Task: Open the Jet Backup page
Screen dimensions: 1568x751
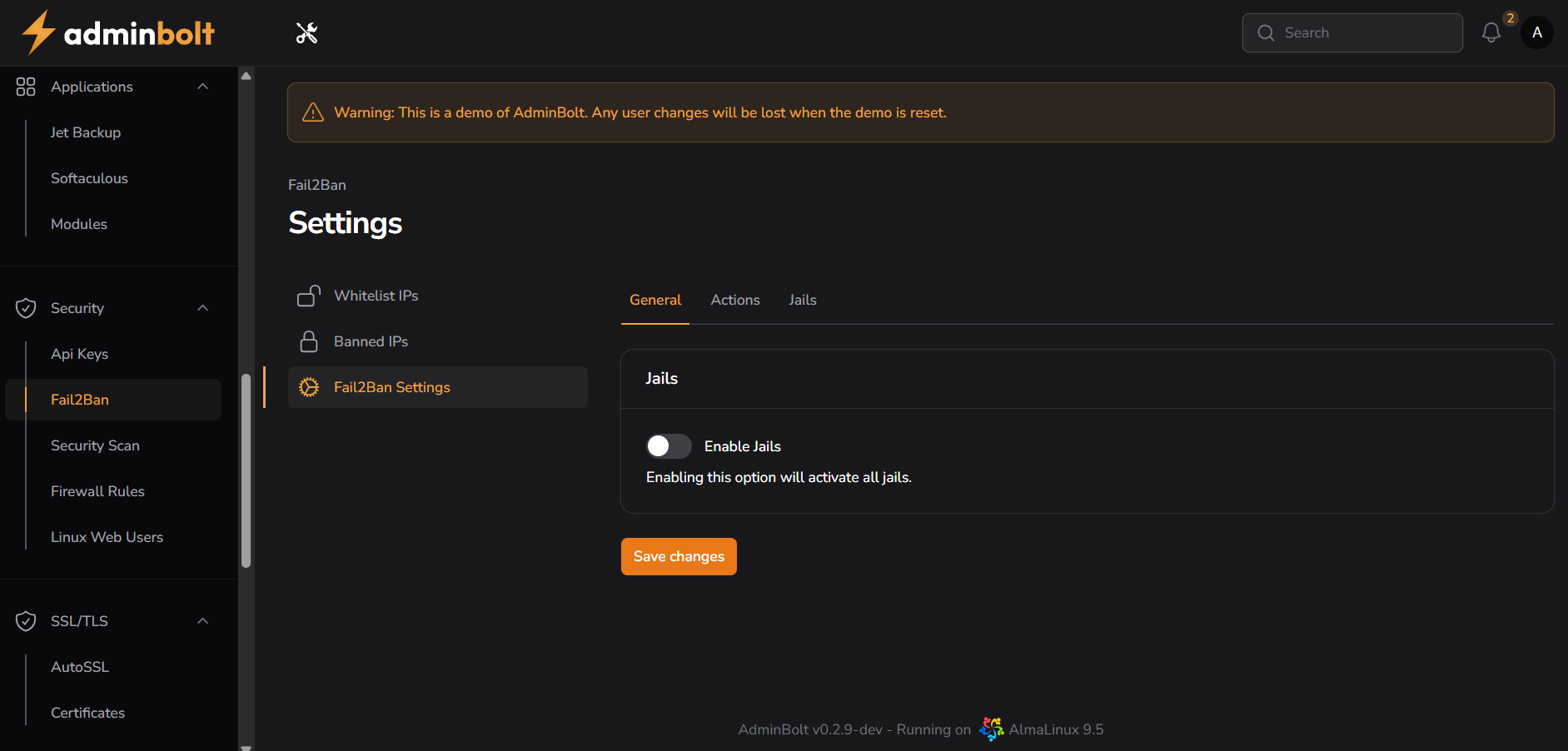Action: tap(85, 132)
